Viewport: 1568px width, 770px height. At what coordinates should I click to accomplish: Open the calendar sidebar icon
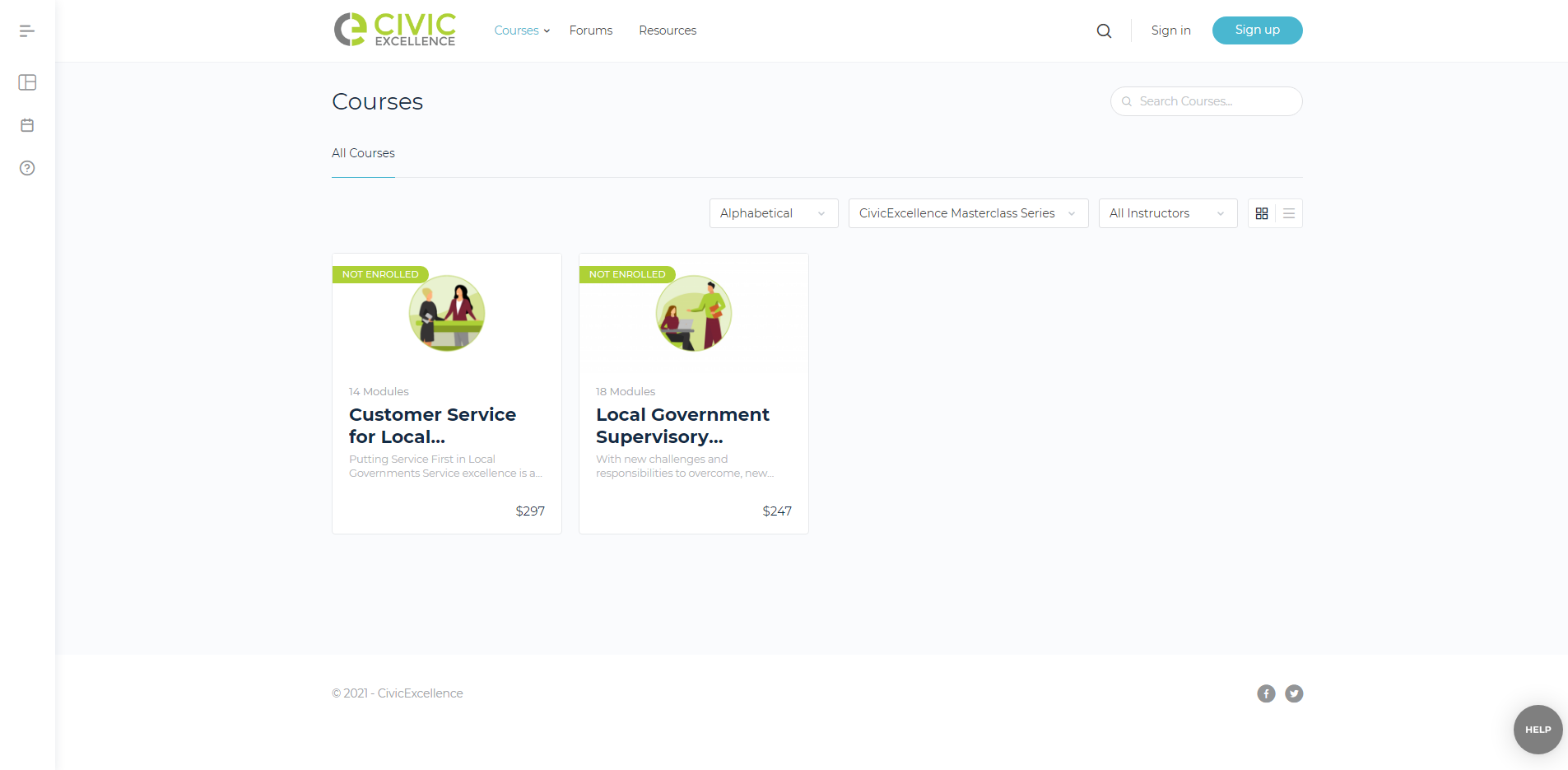[27, 125]
